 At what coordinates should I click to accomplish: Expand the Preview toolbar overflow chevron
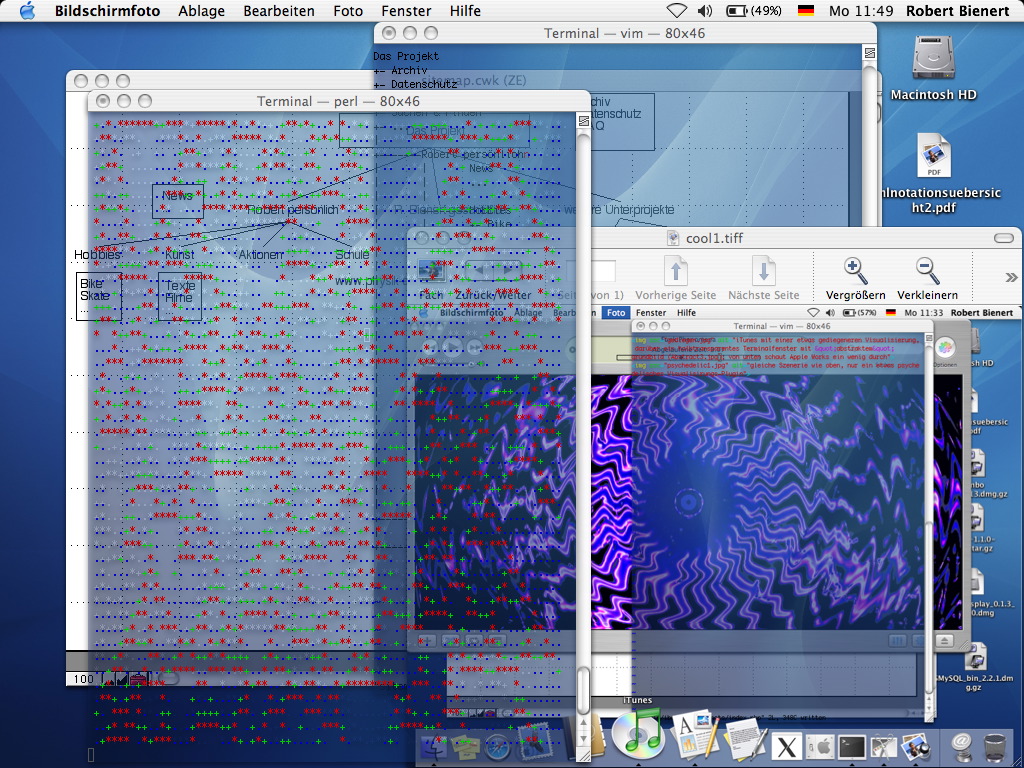pos(1011,278)
